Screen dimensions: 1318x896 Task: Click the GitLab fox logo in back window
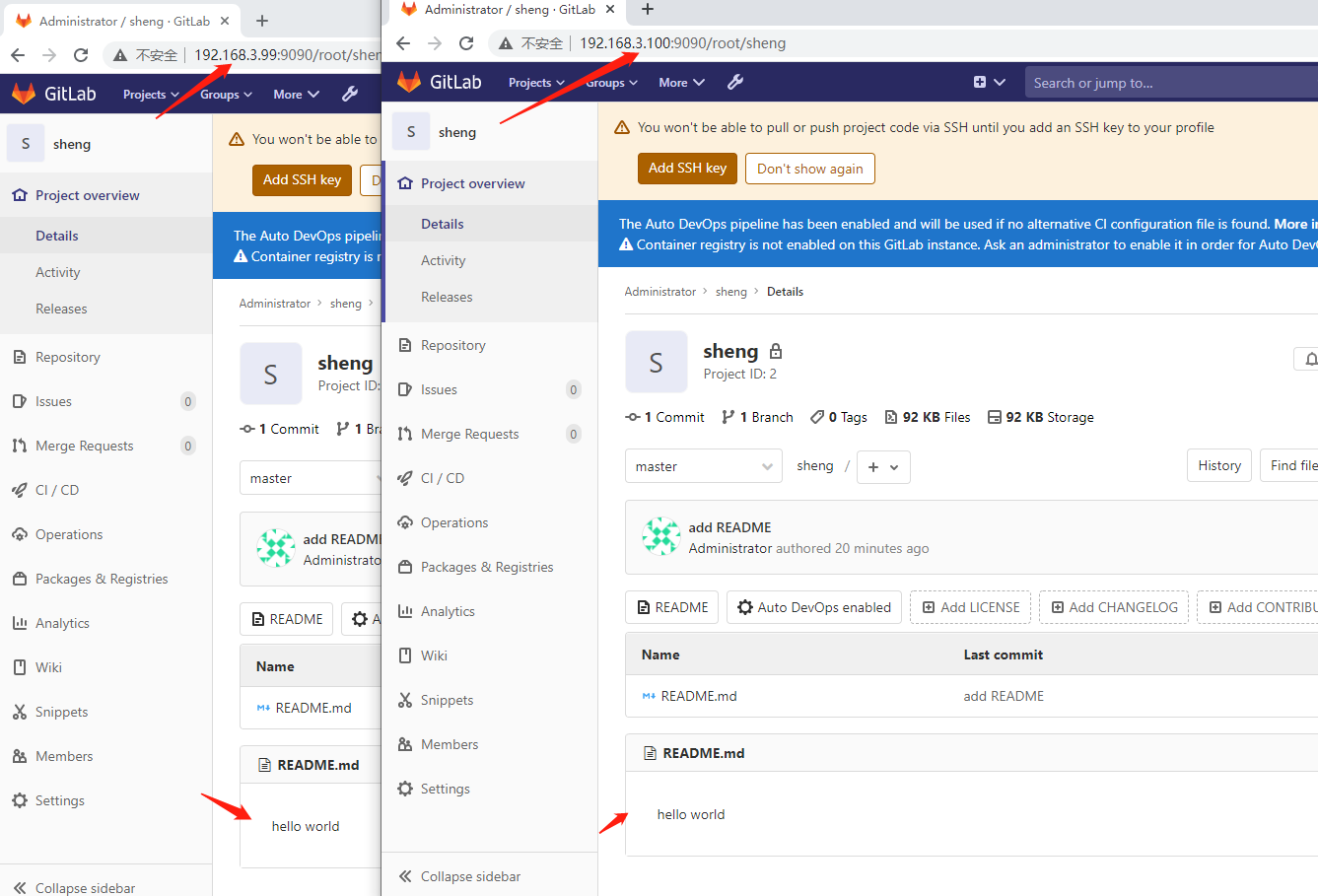tap(24, 94)
